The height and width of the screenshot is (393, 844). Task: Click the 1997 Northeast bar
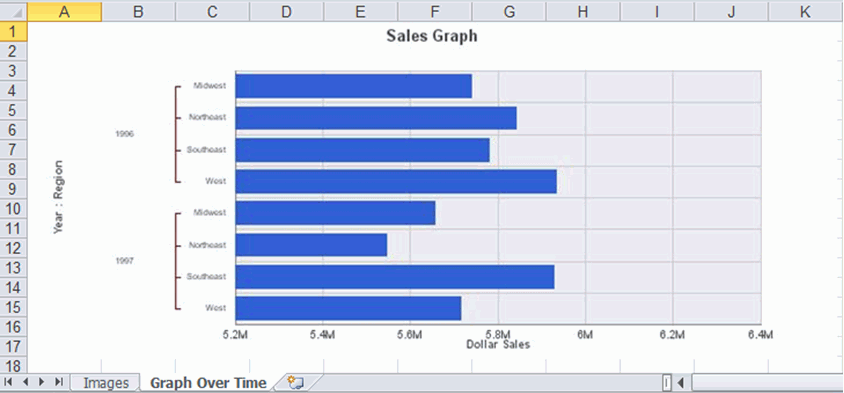tap(311, 245)
